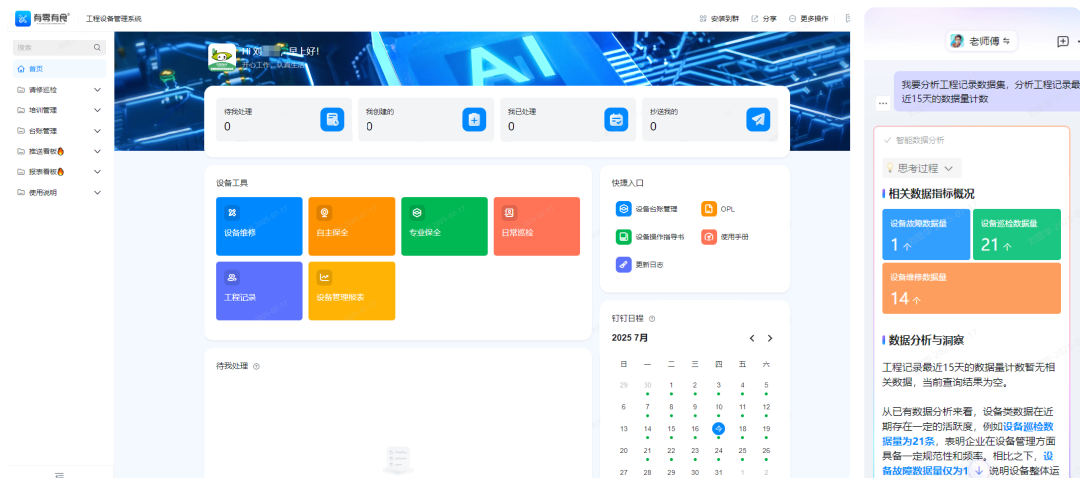
Task: Open the 日常巡检 tool tile
Action: [536, 226]
